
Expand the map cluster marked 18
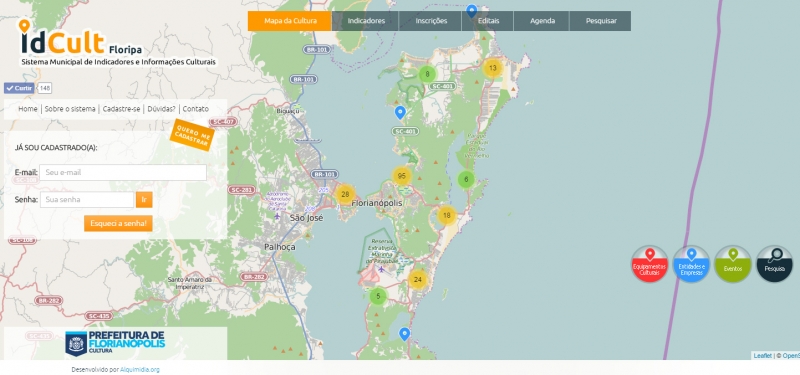pyautogui.click(x=446, y=215)
